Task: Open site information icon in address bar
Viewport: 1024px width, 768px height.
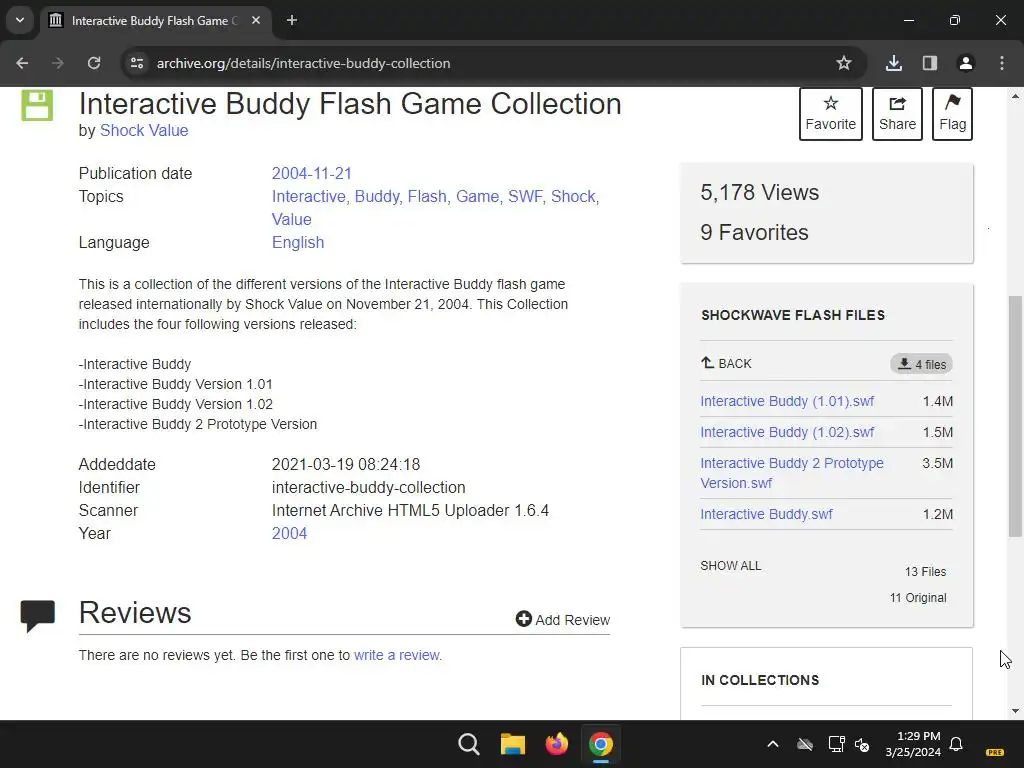Action: tap(137, 63)
